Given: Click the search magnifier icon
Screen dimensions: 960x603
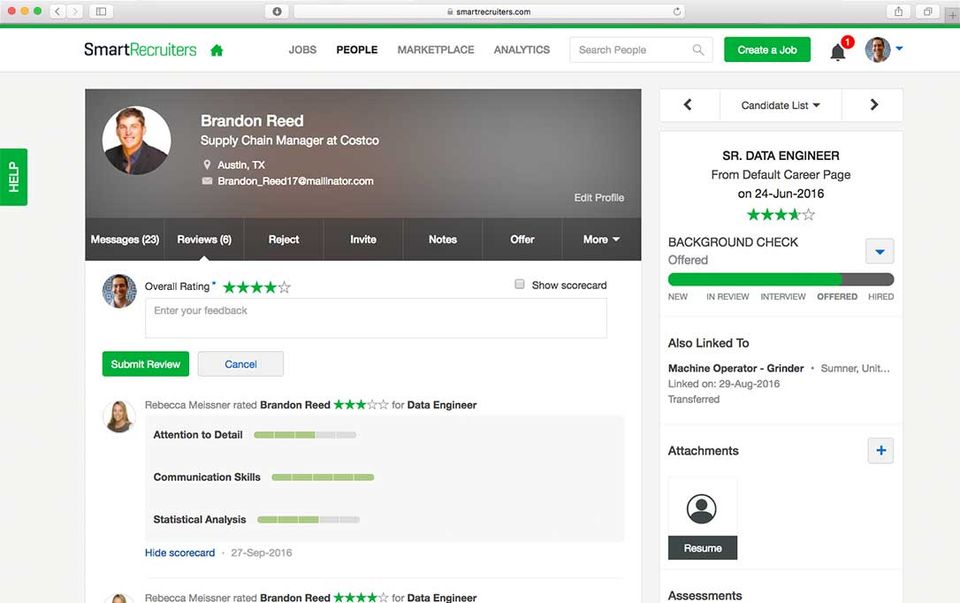Looking at the screenshot, I should pyautogui.click(x=698, y=50).
